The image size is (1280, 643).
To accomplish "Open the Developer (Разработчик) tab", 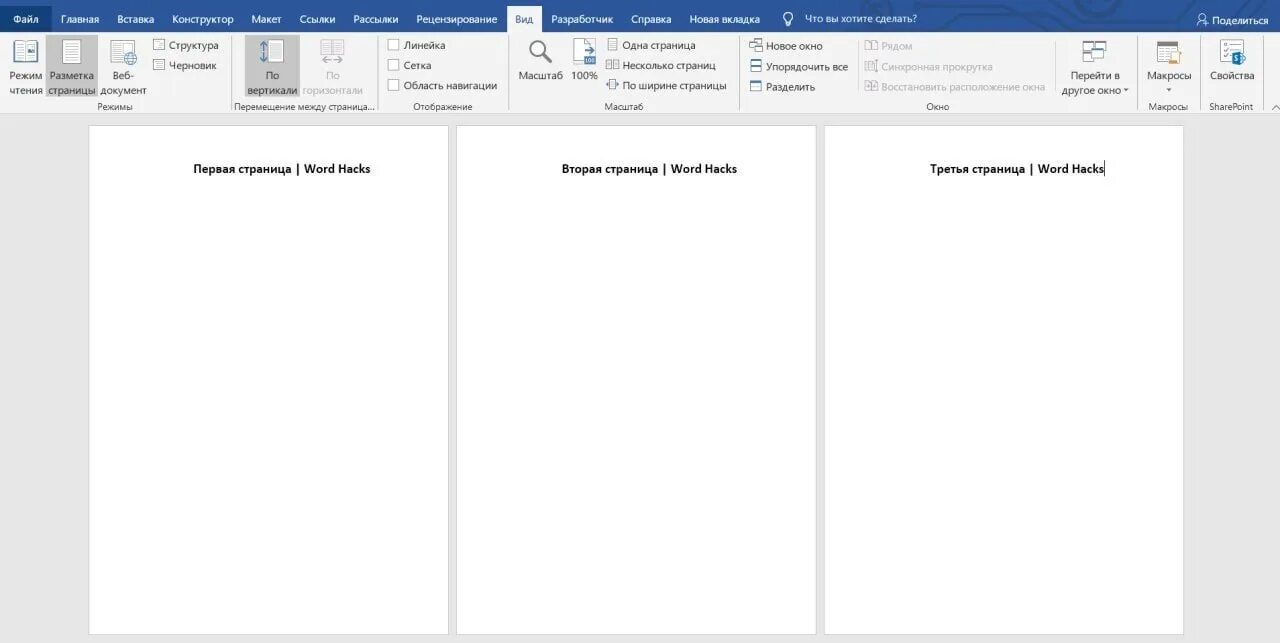I will point(582,19).
